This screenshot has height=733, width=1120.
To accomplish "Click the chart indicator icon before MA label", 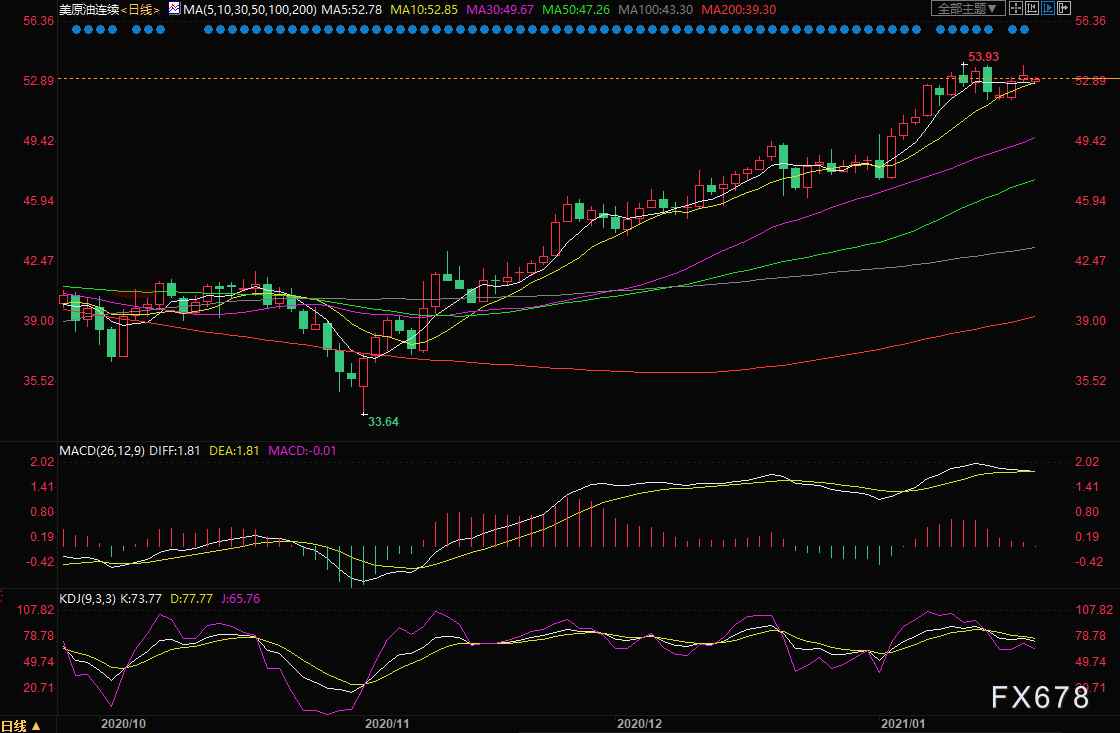I will pyautogui.click(x=174, y=9).
